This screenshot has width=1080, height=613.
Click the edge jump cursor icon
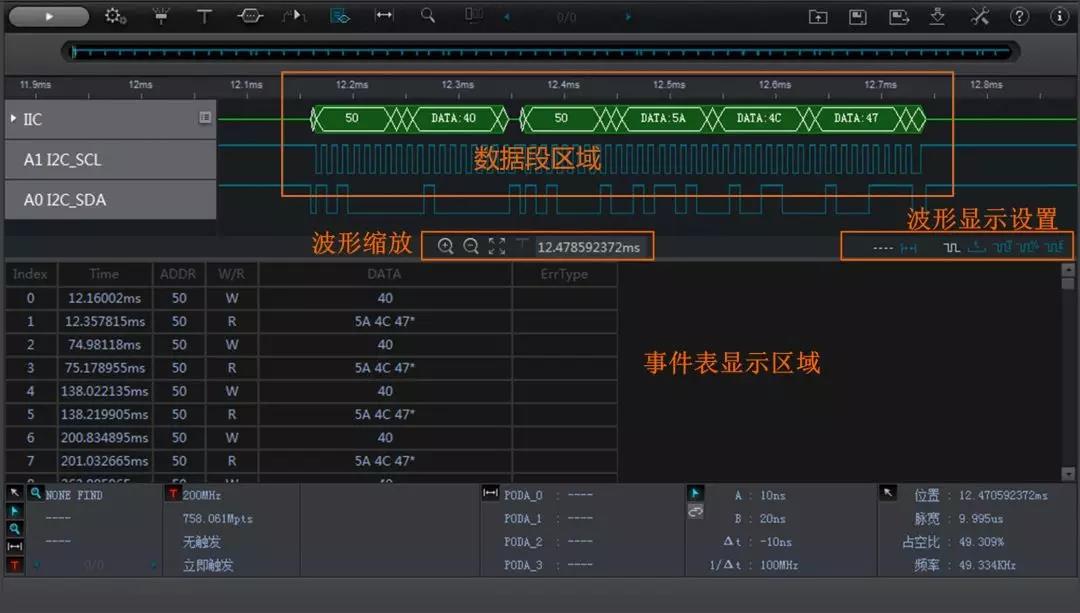(x=294, y=17)
